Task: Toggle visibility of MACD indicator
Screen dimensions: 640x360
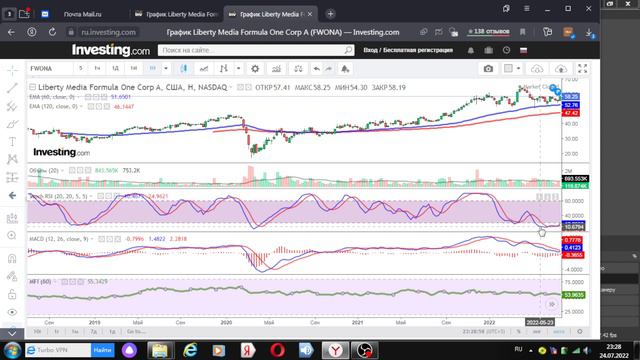Action: 102,239
